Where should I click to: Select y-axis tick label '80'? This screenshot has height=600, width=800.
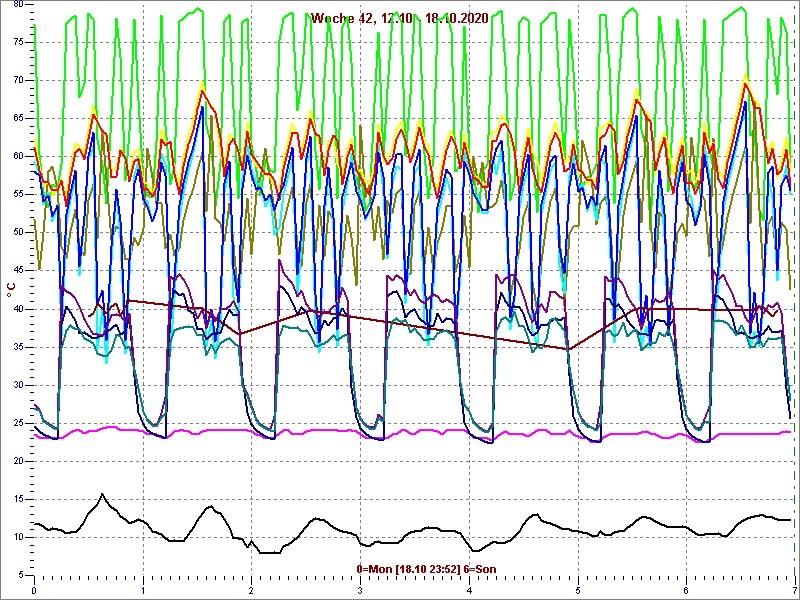[x=18, y=4]
